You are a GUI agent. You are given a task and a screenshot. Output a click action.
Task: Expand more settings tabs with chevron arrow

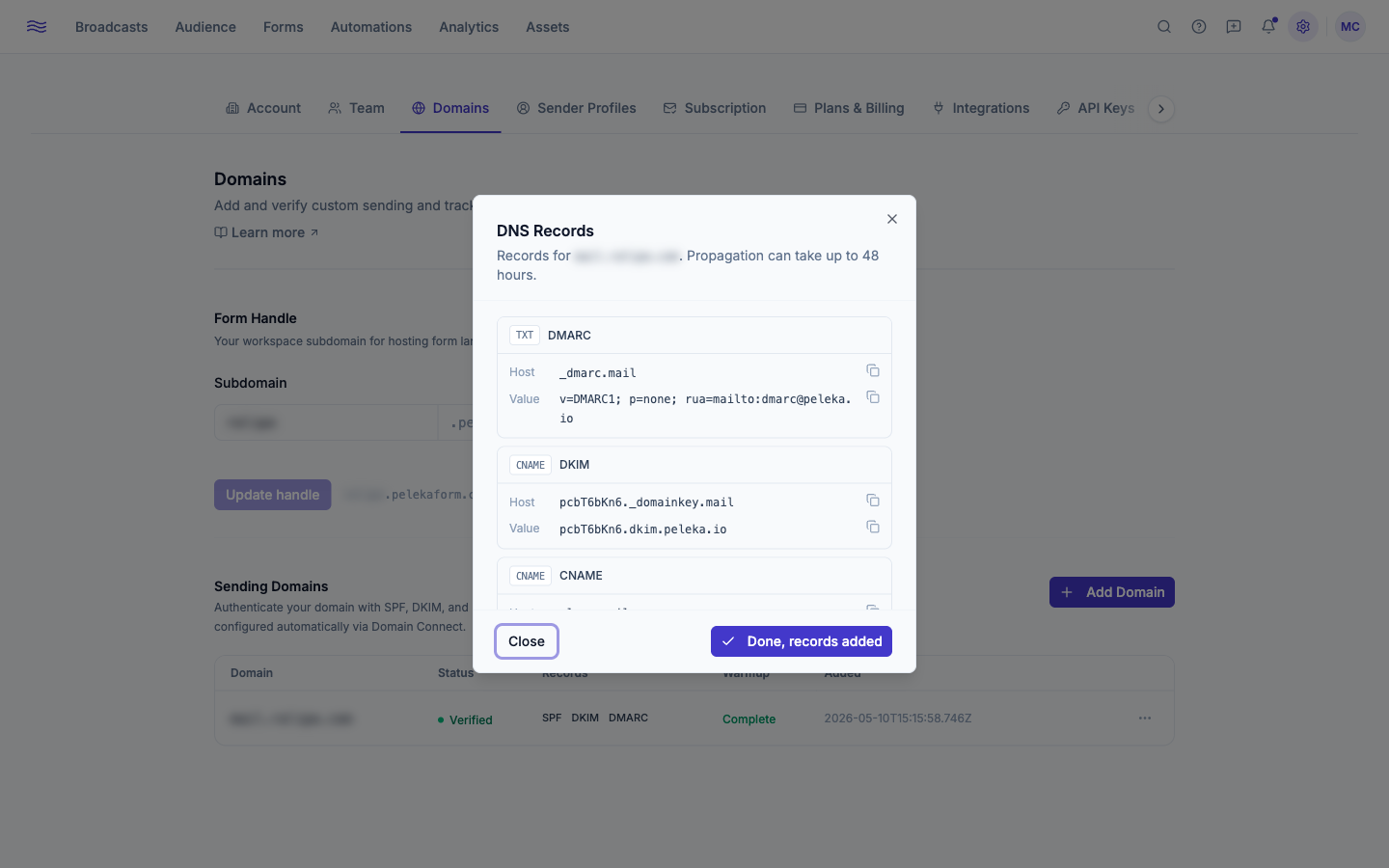1161,109
